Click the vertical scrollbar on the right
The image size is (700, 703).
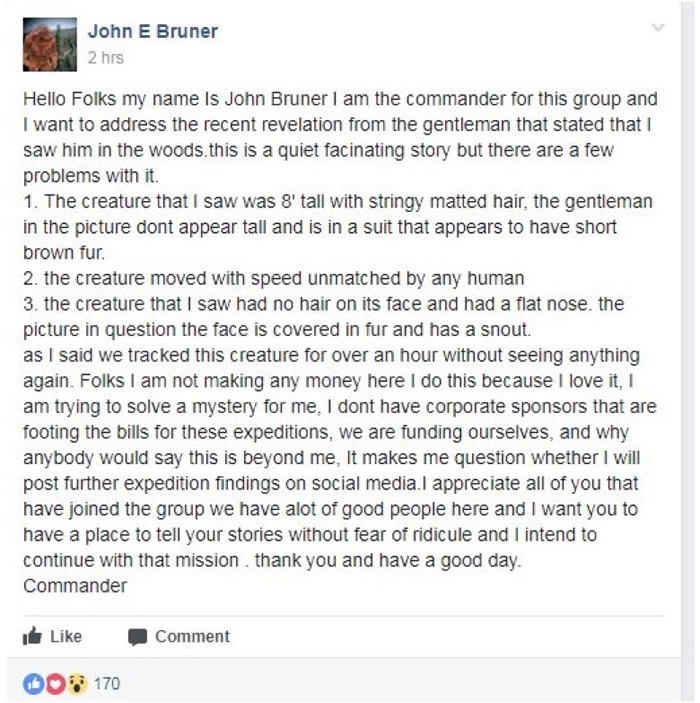(688, 352)
